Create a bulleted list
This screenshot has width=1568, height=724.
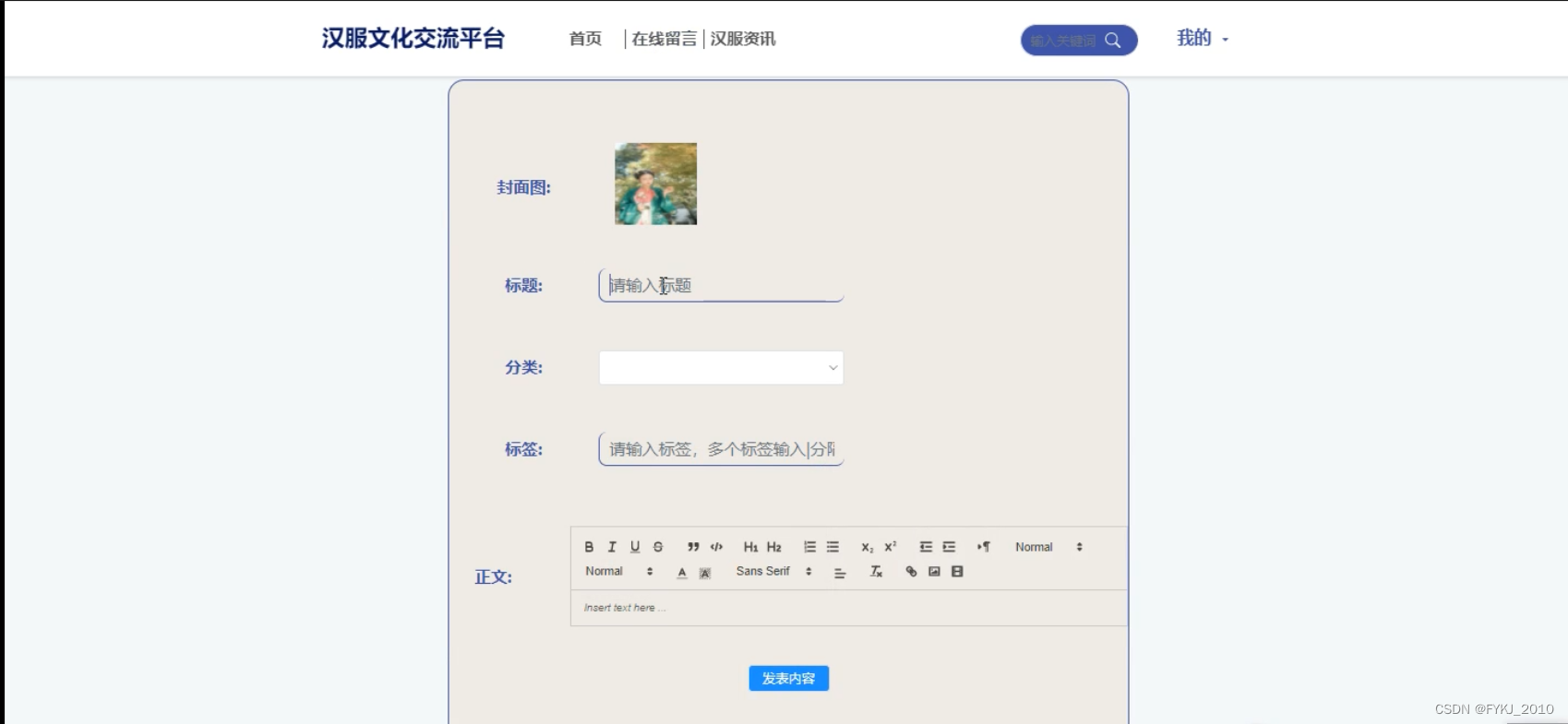[832, 547]
